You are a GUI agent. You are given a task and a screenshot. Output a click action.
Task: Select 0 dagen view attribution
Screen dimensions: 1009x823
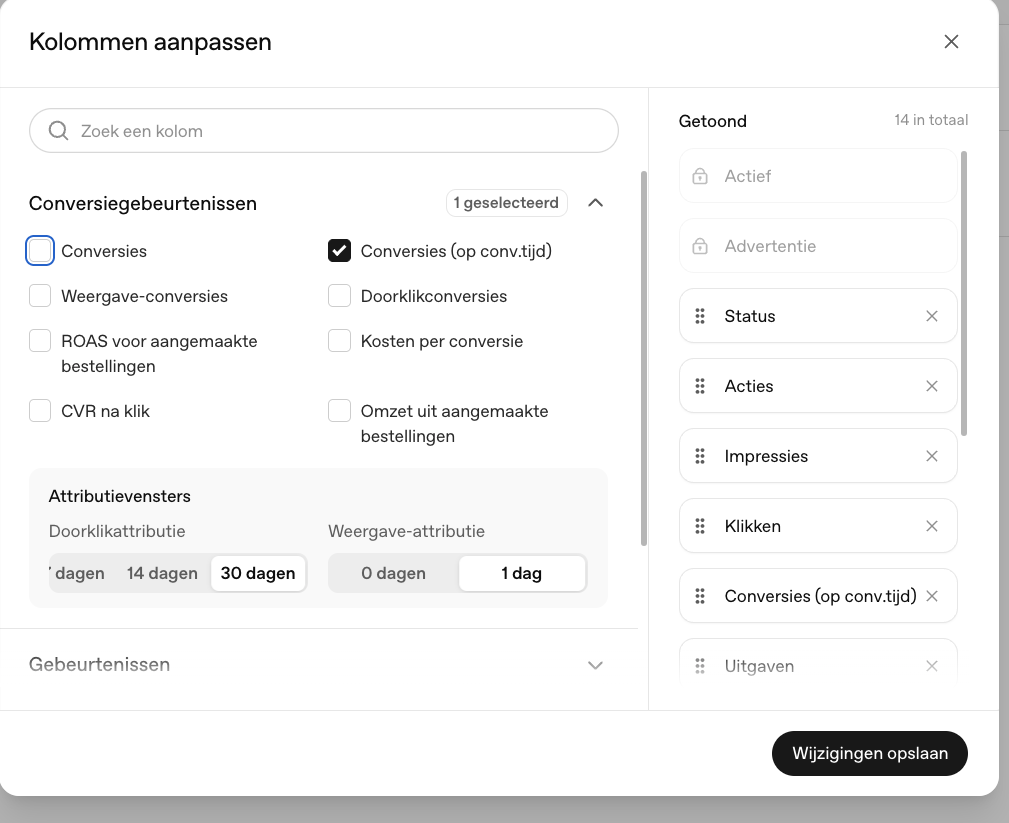coord(394,573)
